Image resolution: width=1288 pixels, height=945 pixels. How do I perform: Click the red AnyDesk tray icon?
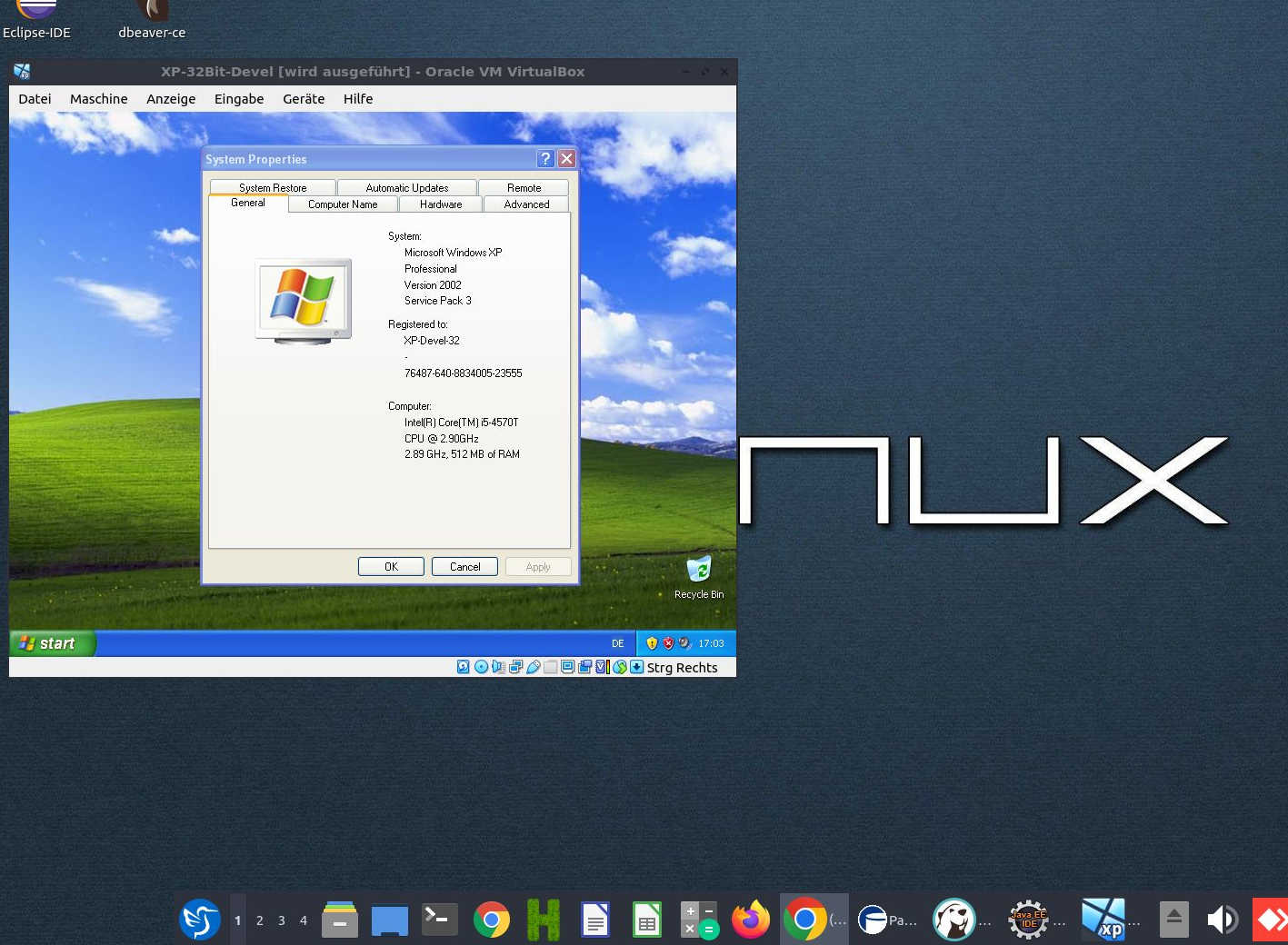pos(1271,920)
